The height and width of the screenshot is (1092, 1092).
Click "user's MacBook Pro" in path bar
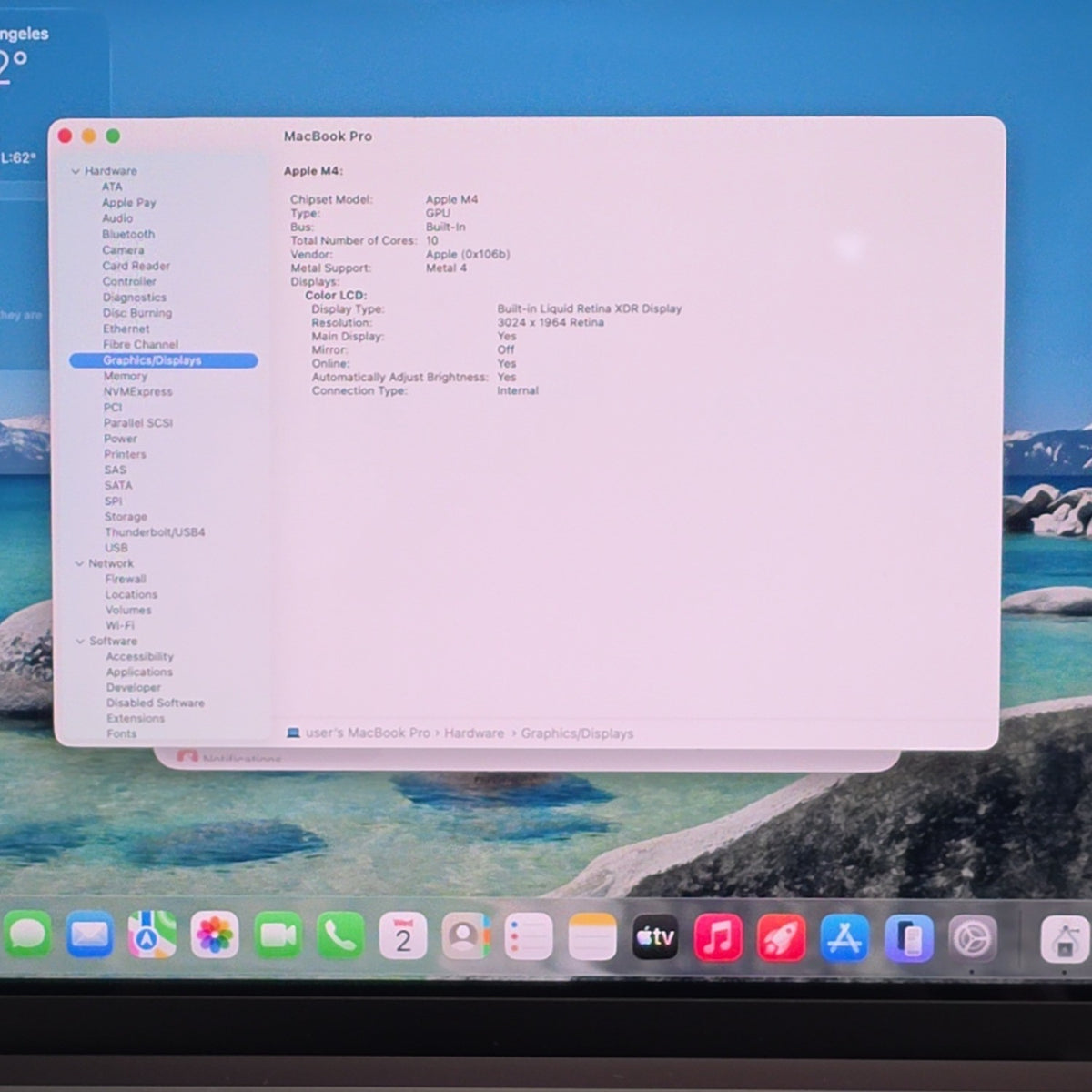point(368,733)
